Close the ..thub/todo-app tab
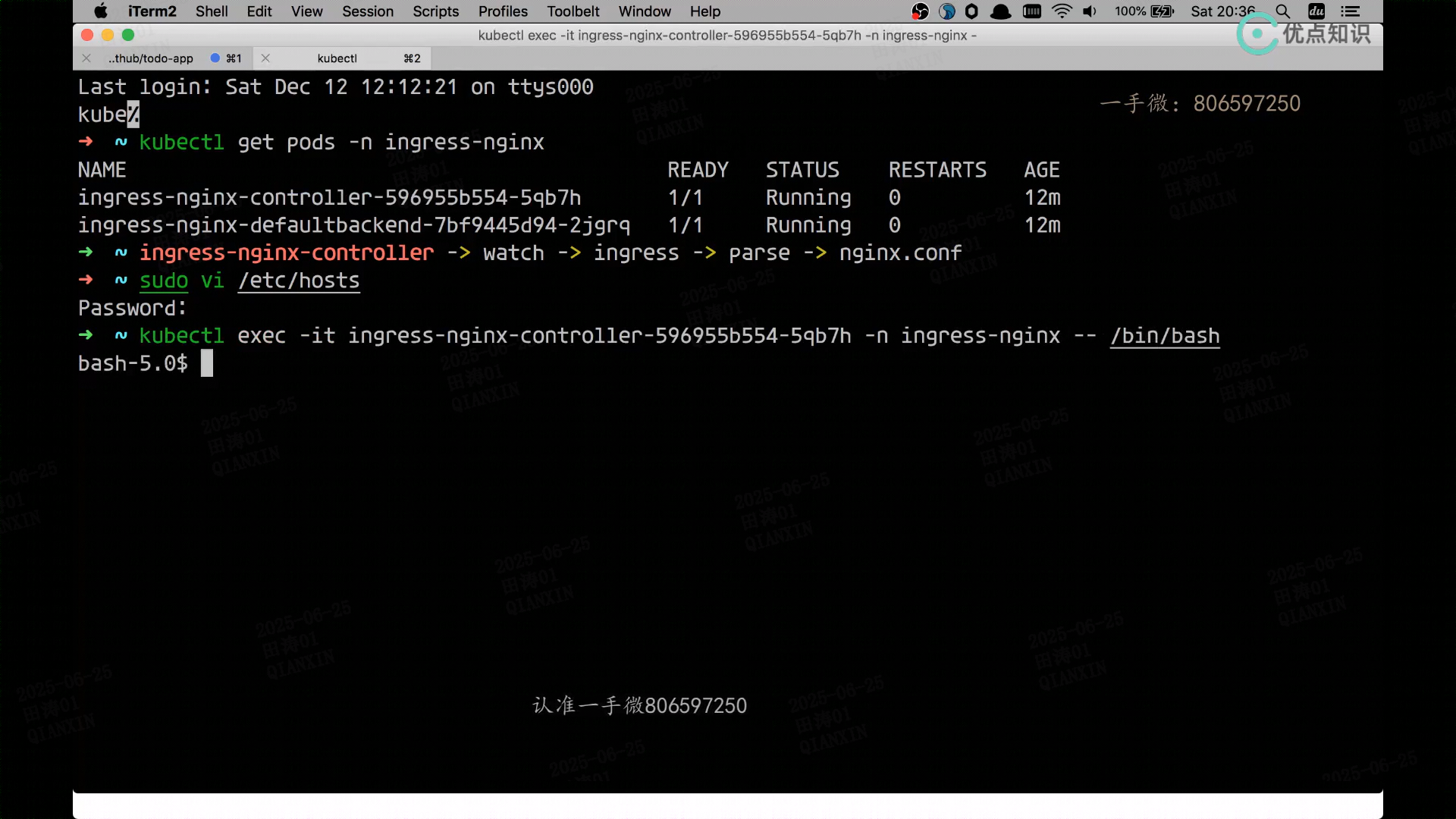Screen dimensions: 1456x819 pyautogui.click(x=86, y=58)
